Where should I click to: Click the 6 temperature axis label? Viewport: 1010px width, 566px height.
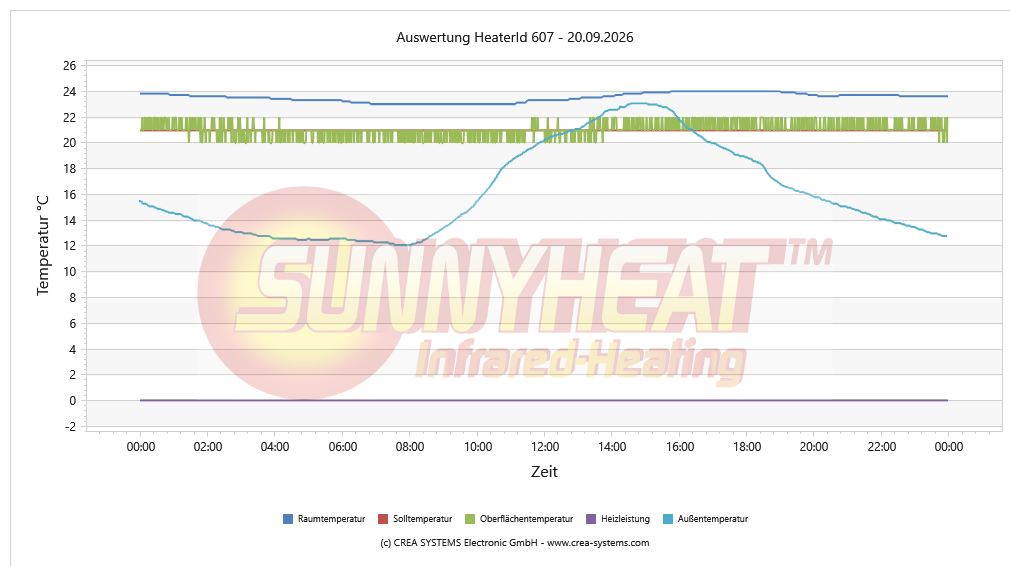pos(73,323)
